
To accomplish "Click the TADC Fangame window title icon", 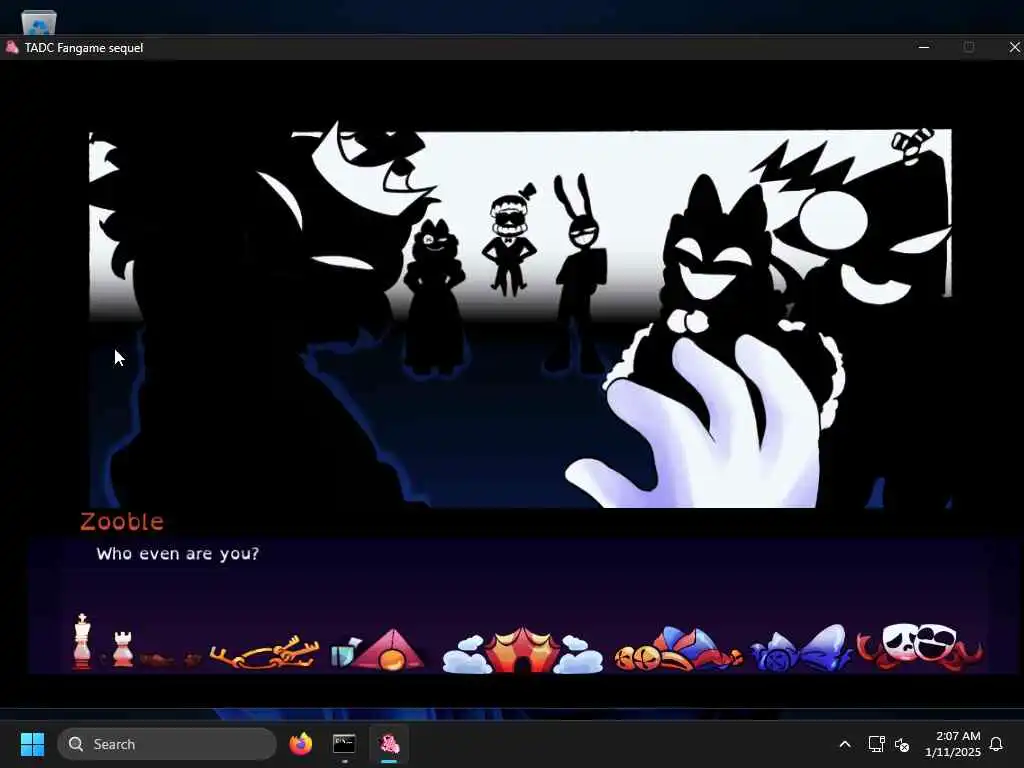I will click(12, 48).
